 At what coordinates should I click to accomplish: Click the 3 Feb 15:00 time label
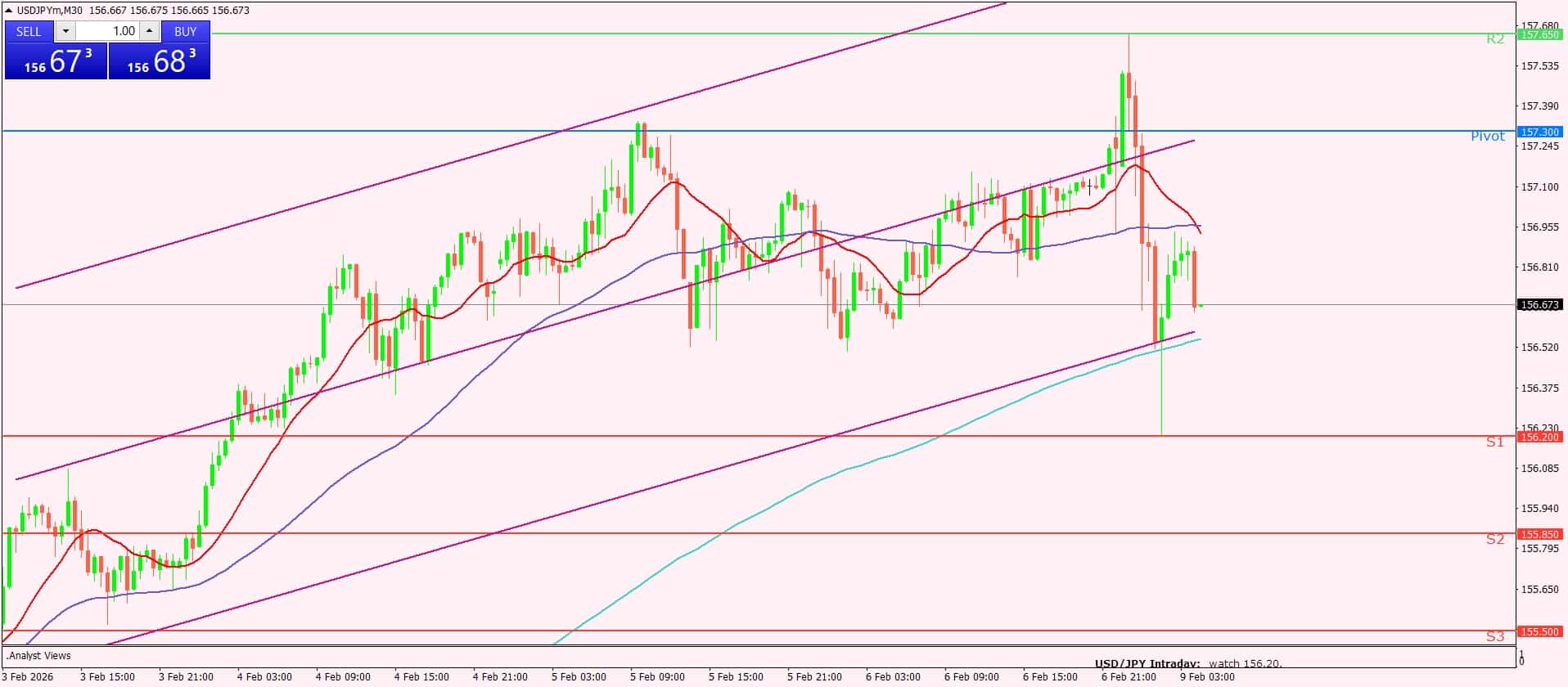tap(107, 677)
